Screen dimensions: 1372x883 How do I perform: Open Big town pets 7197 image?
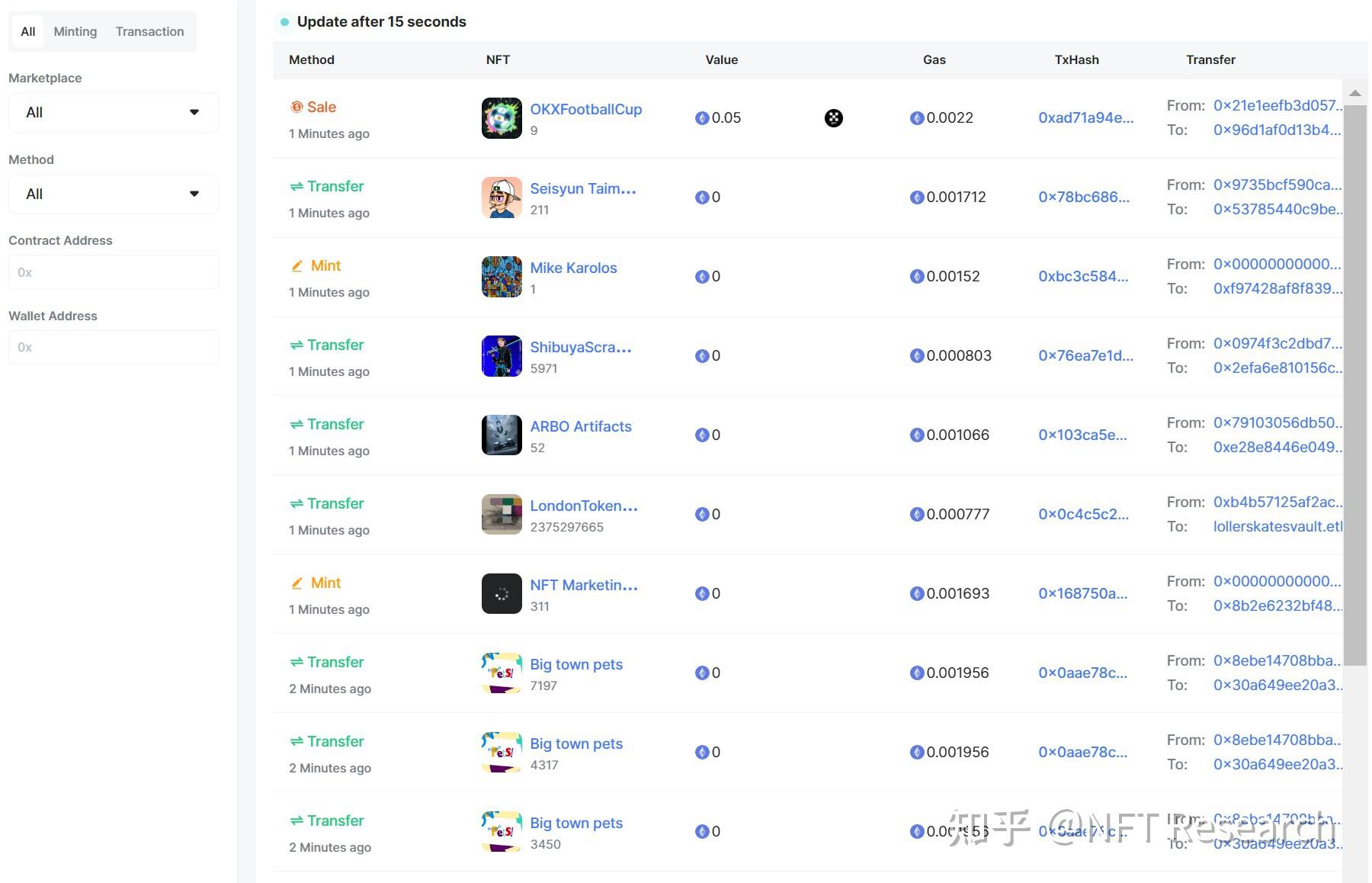502,673
